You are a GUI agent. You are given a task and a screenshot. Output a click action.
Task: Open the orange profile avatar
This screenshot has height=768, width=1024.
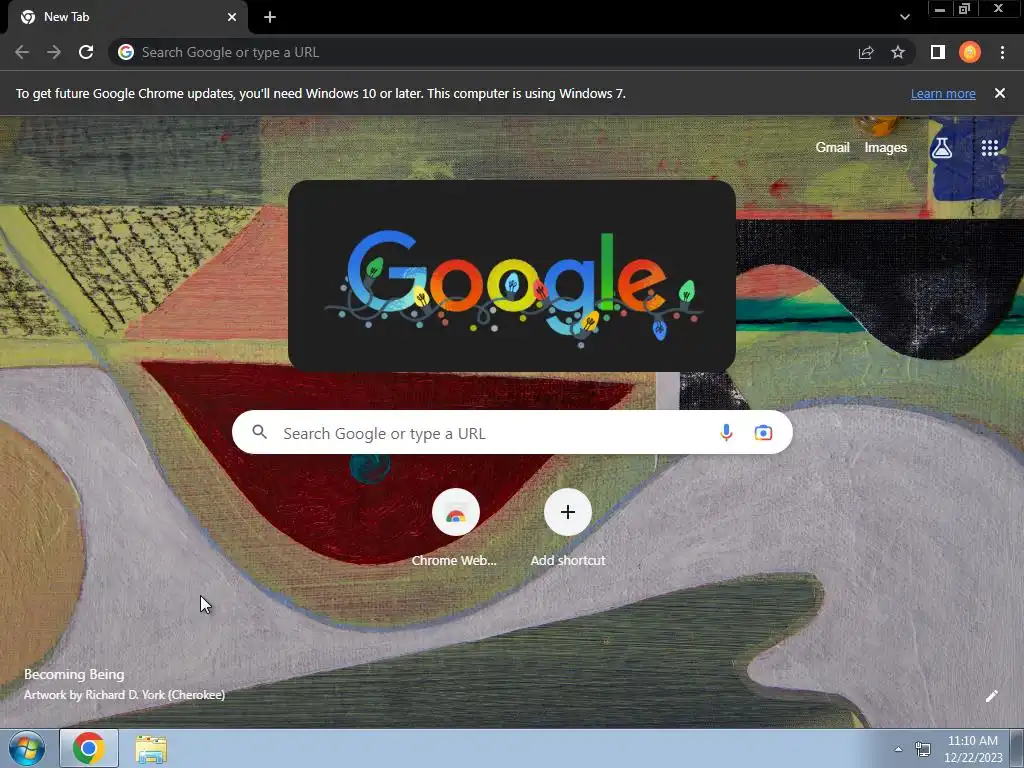[970, 52]
